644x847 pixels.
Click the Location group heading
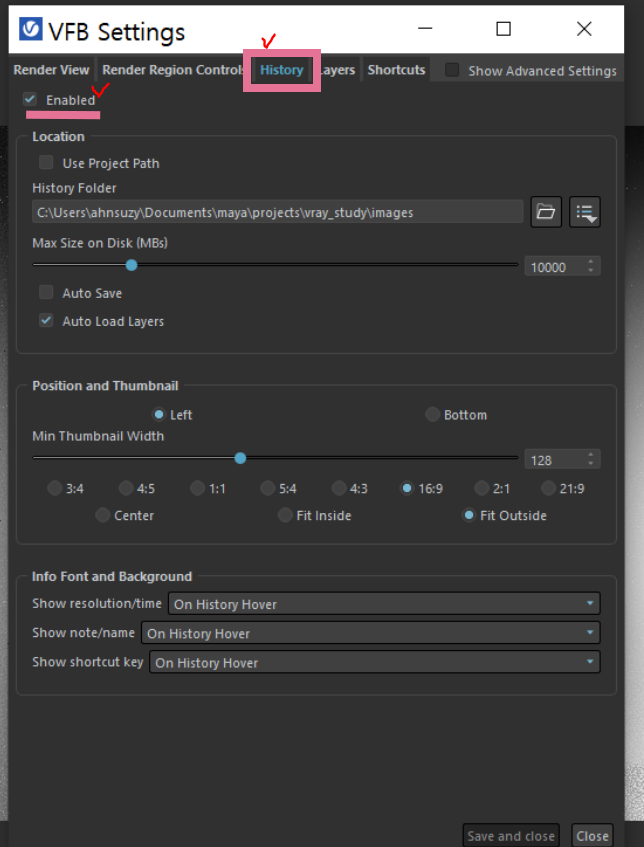tap(58, 136)
